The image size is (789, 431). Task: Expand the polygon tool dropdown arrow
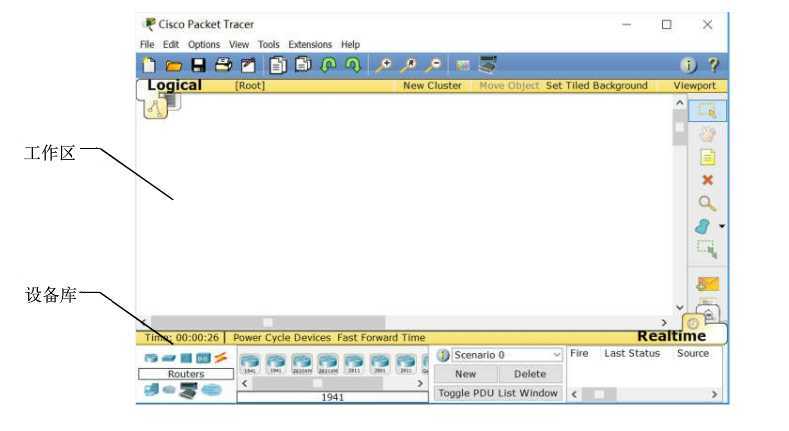pyautogui.click(x=722, y=227)
